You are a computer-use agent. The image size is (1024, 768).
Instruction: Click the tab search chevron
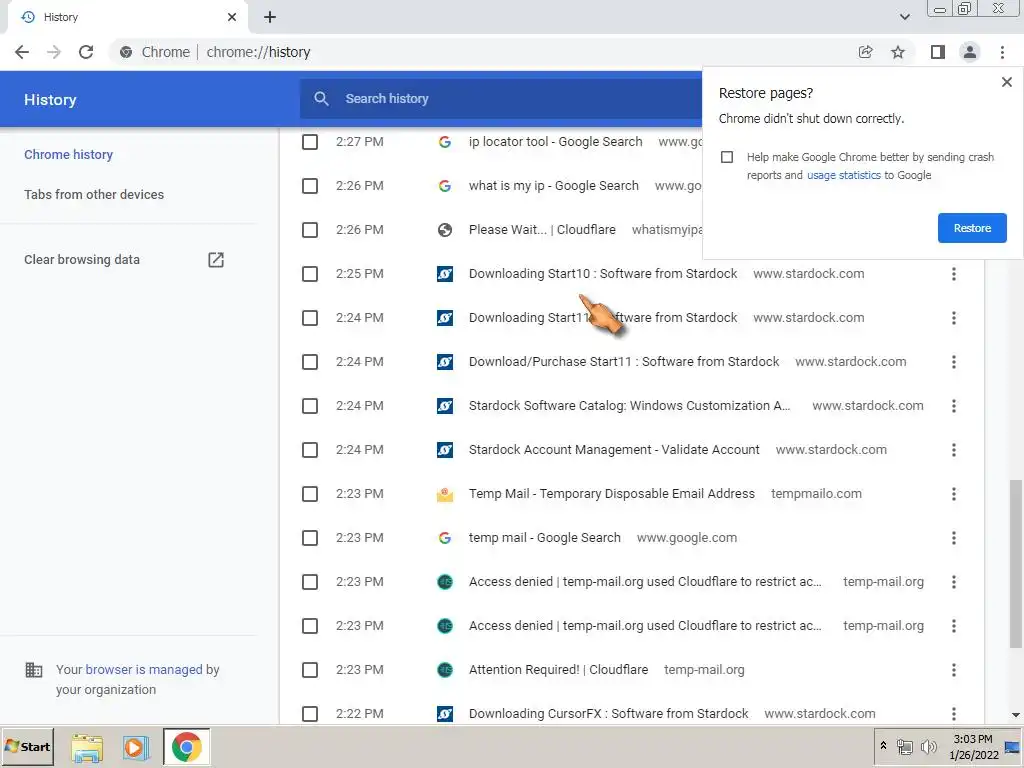pos(904,17)
